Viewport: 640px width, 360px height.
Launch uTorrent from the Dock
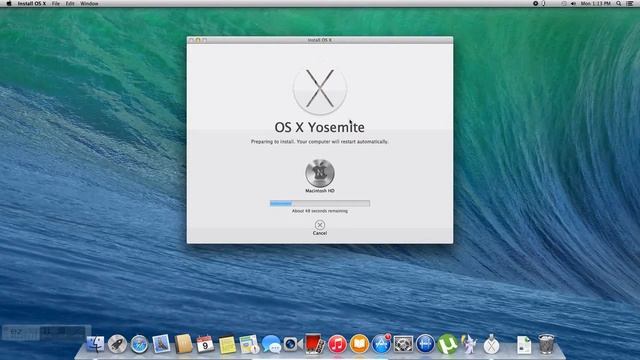click(447, 344)
